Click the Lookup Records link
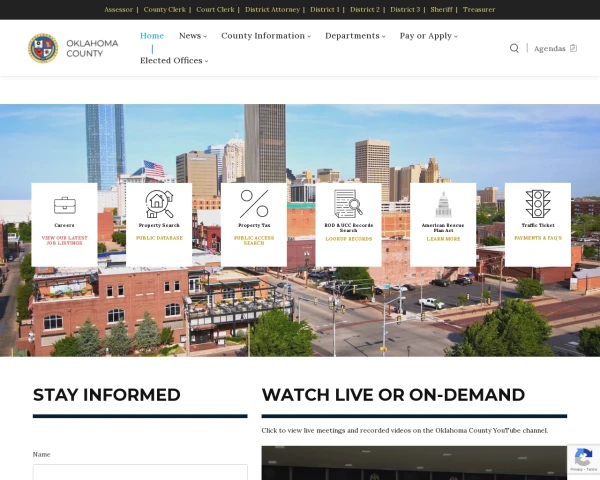 pos(349,239)
